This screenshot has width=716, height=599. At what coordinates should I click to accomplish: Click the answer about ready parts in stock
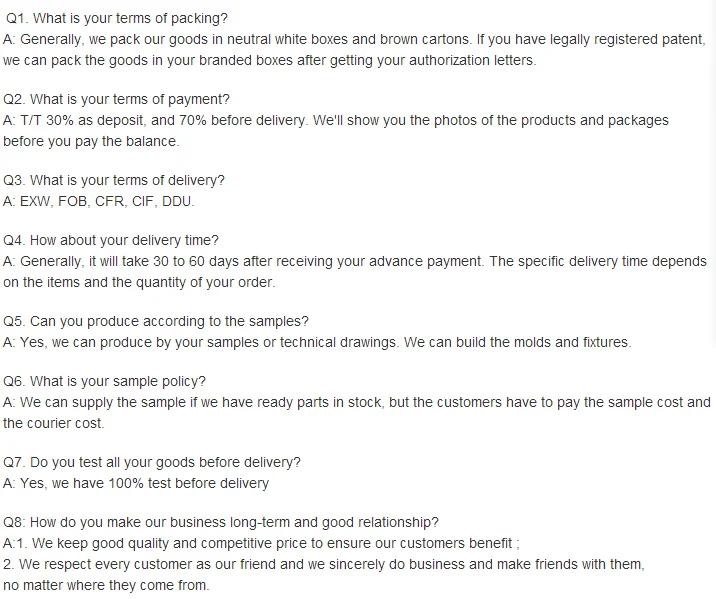pyautogui.click(x=356, y=402)
